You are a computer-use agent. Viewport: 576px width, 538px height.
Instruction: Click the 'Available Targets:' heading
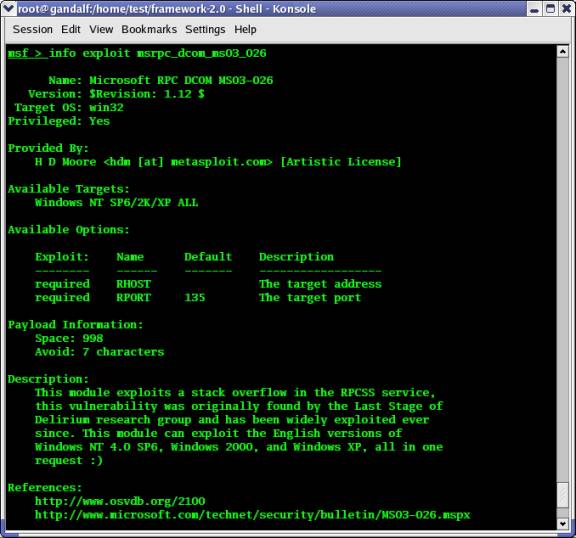69,189
